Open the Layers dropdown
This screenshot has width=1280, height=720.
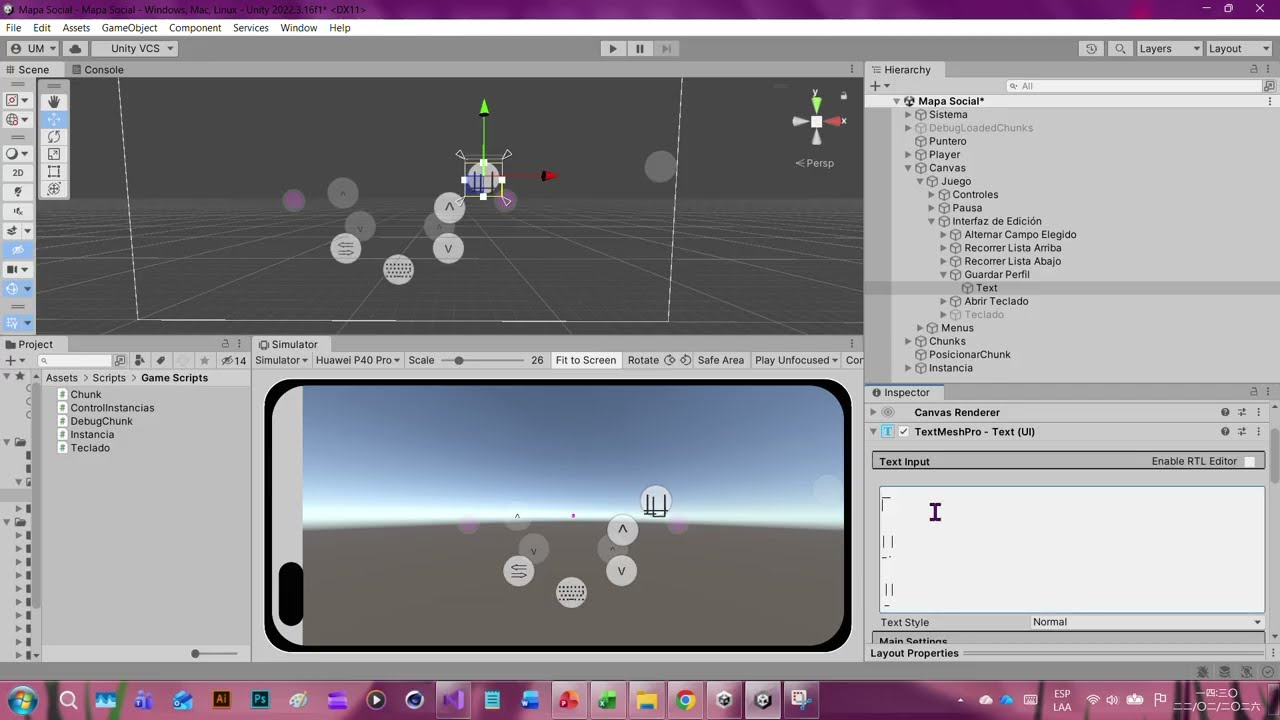tap(1168, 48)
